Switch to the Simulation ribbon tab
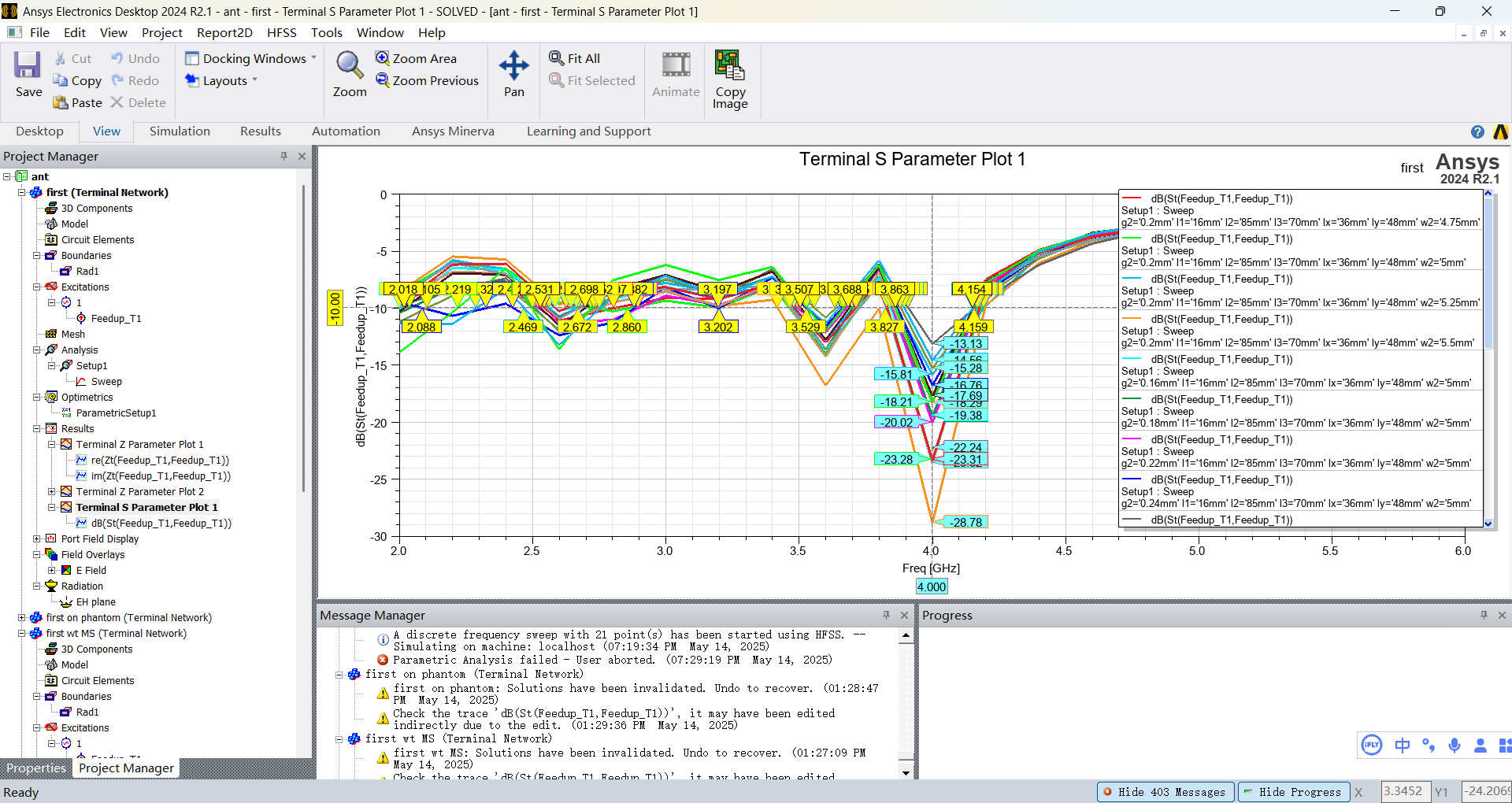The image size is (1512, 803). tap(180, 131)
